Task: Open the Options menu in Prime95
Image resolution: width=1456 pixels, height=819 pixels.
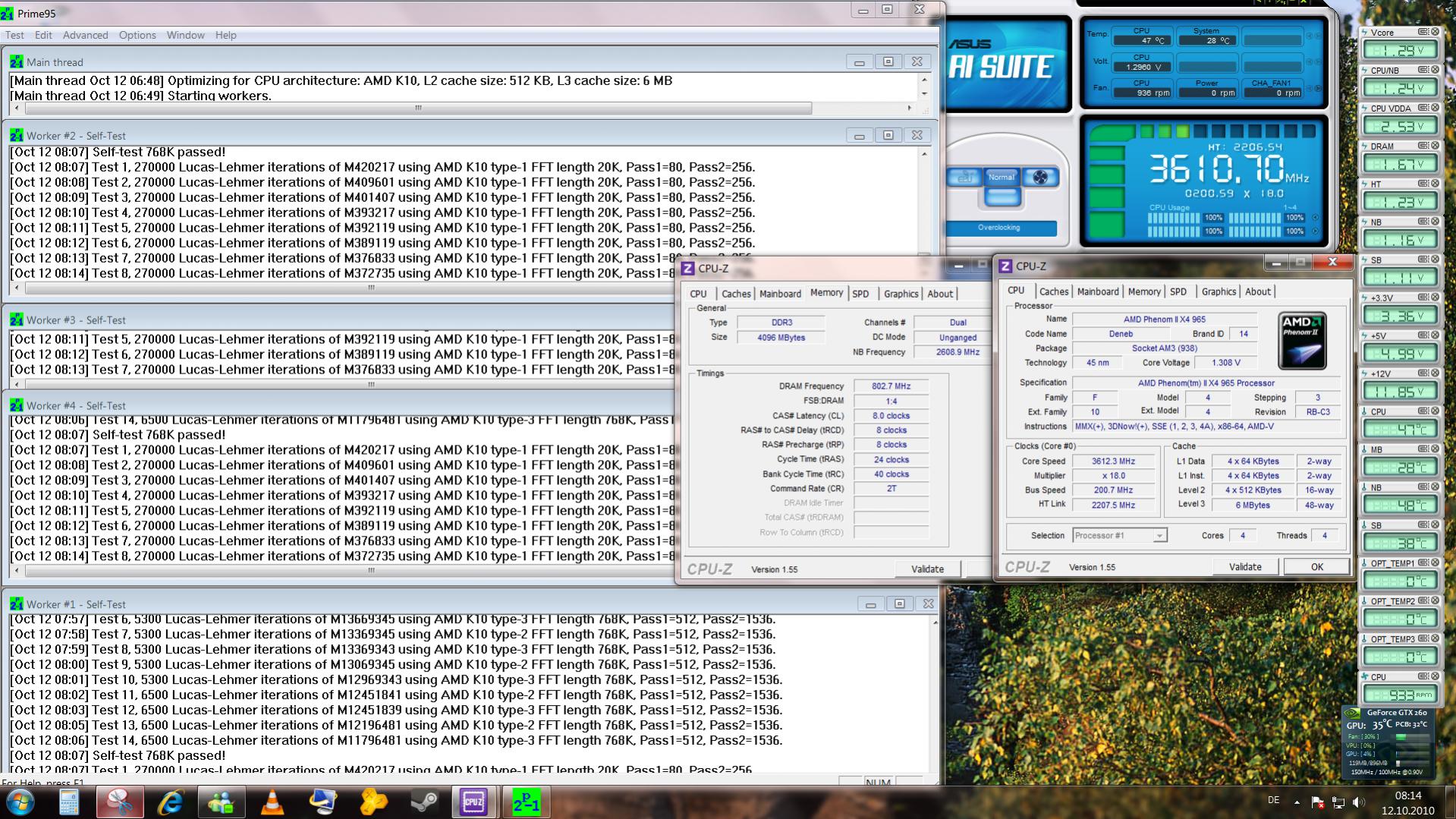Action: (137, 35)
